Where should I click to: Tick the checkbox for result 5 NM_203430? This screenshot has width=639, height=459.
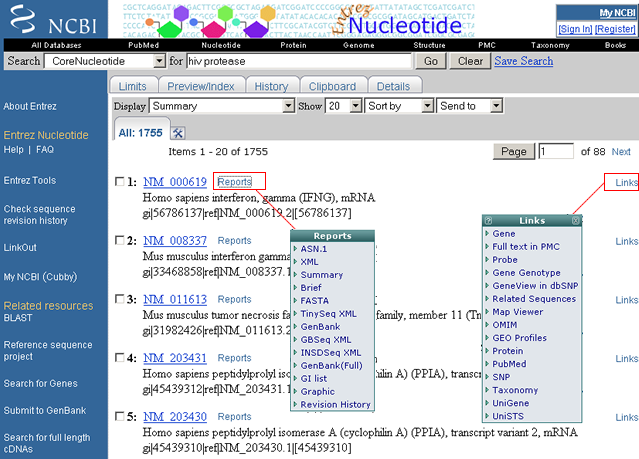point(119,416)
